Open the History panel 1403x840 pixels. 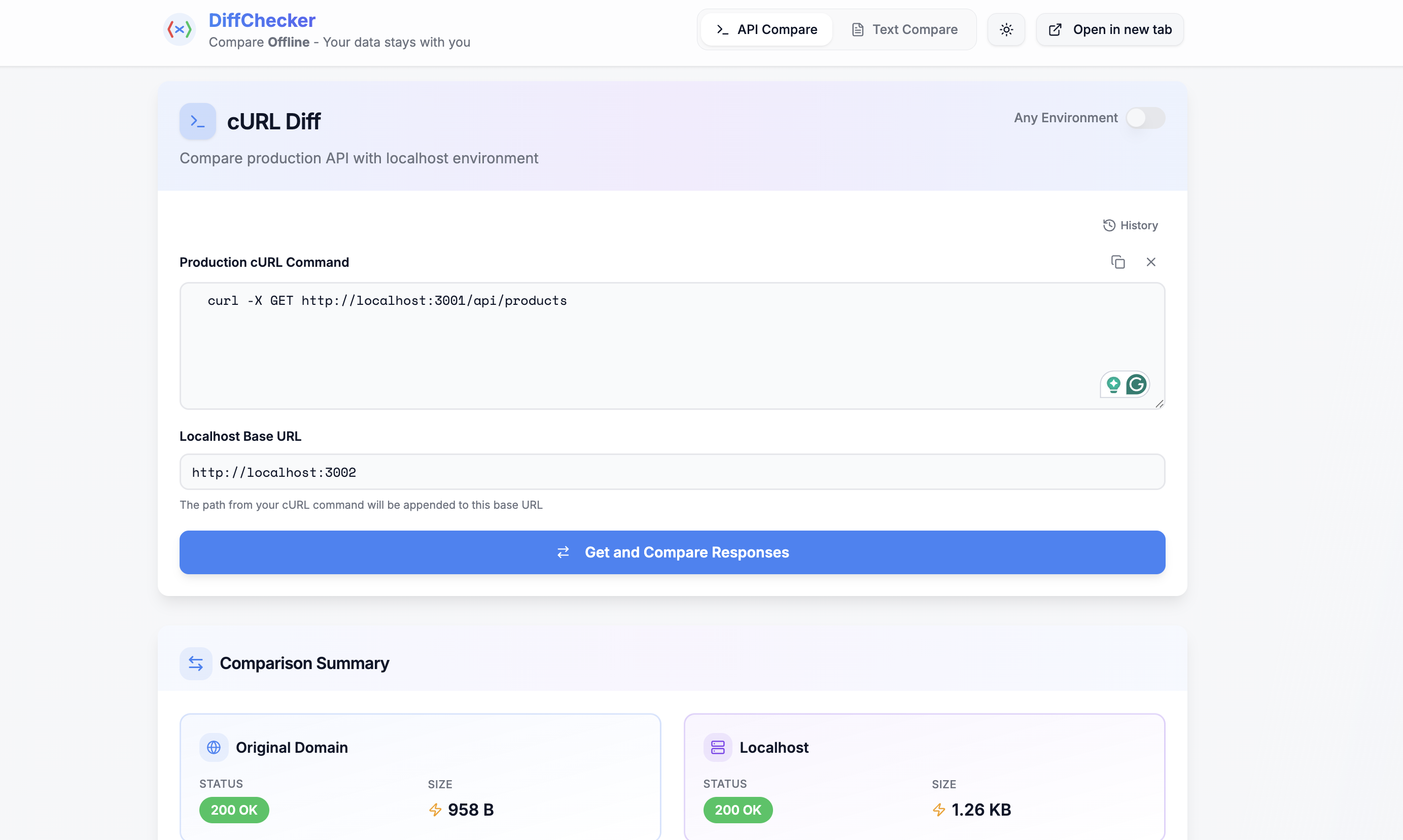pos(1130,225)
